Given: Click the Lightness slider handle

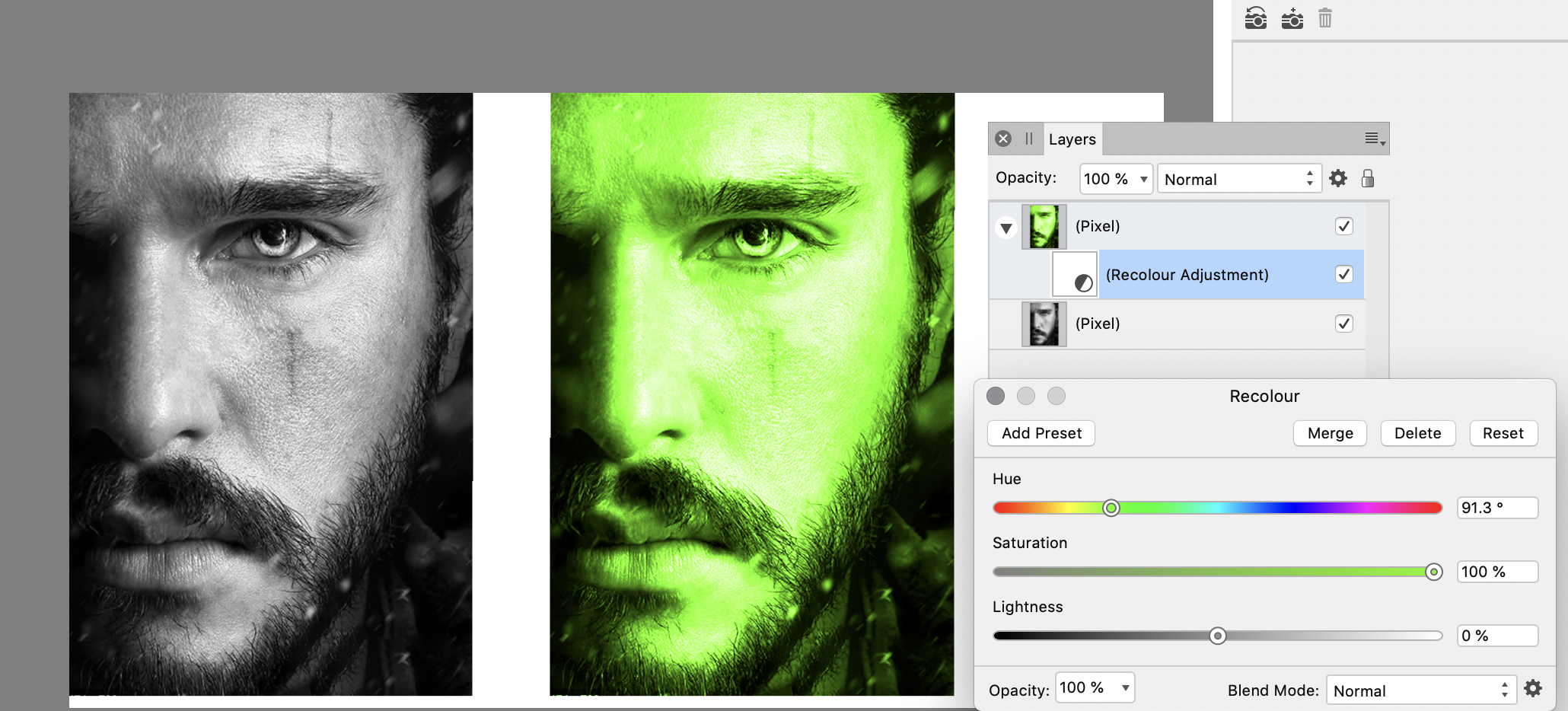Looking at the screenshot, I should [1218, 636].
